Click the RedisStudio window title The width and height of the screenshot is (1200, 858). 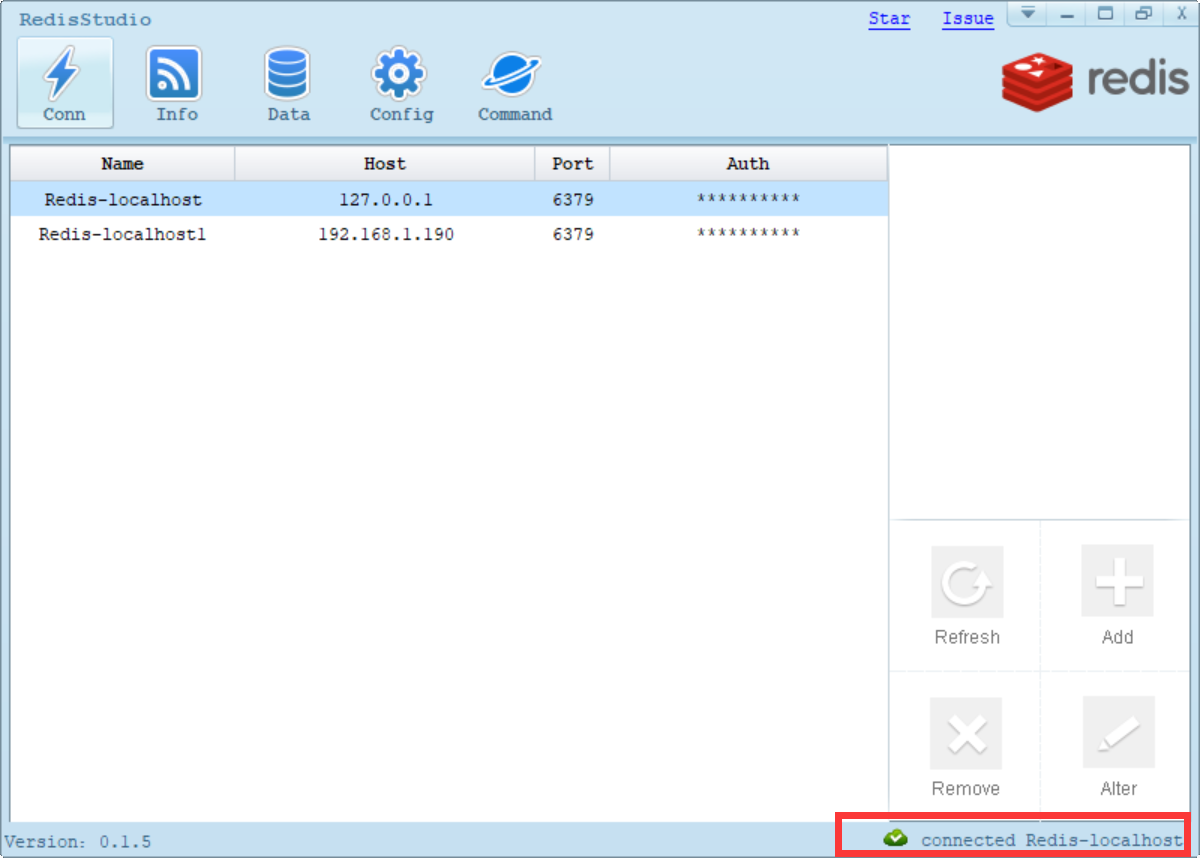tap(85, 19)
